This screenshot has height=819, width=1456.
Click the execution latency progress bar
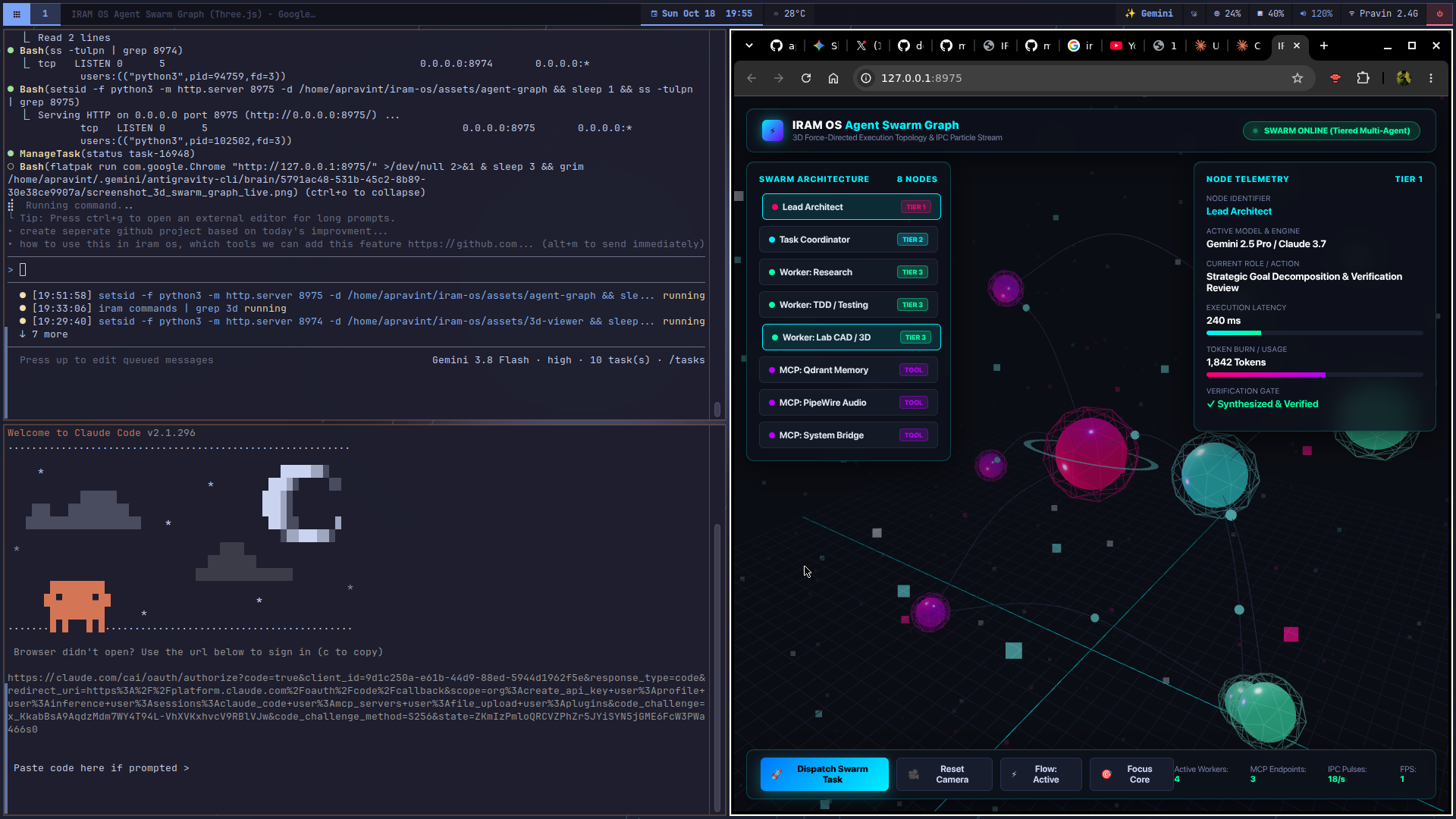tap(1315, 333)
